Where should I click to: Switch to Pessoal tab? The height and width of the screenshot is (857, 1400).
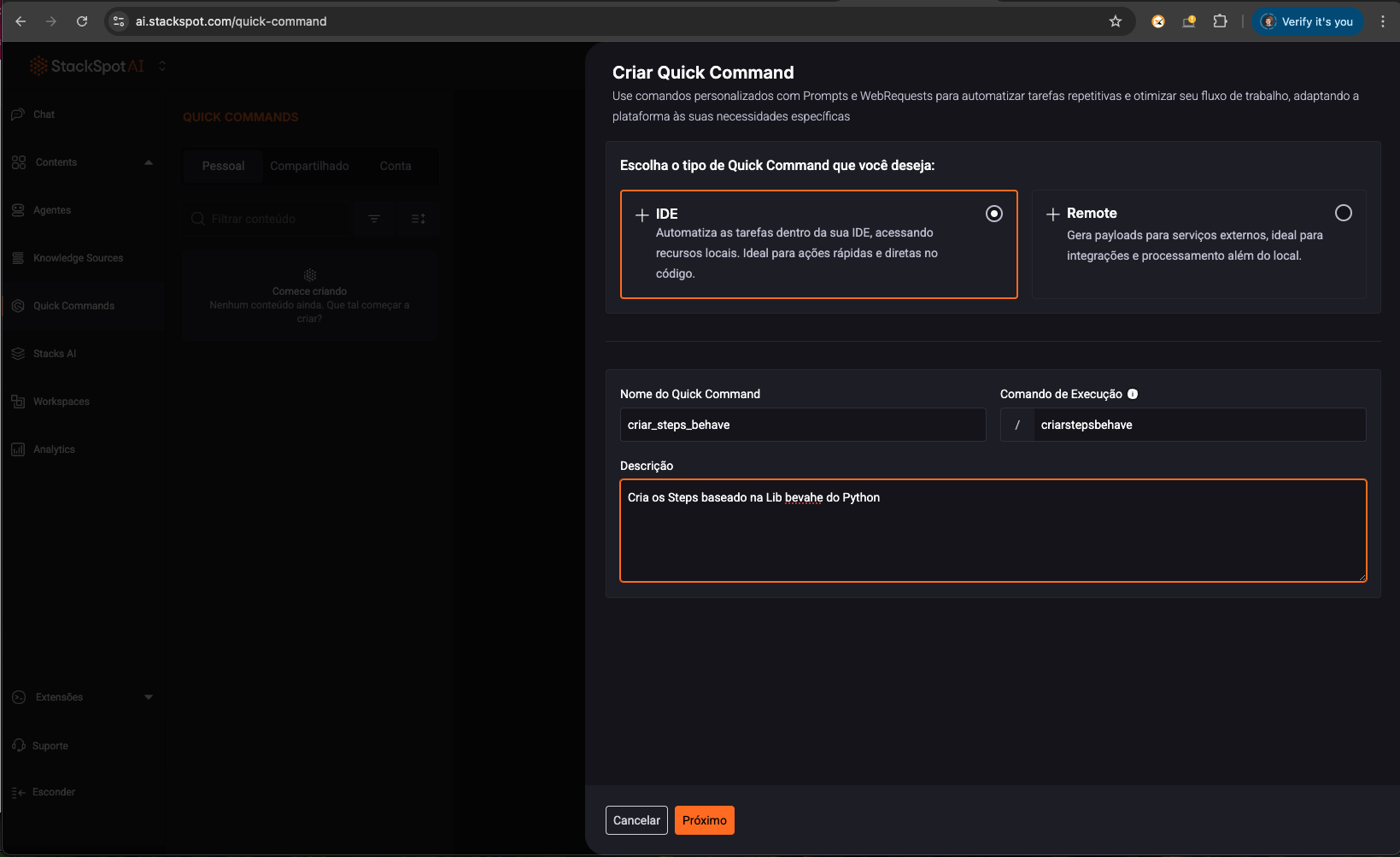223,166
